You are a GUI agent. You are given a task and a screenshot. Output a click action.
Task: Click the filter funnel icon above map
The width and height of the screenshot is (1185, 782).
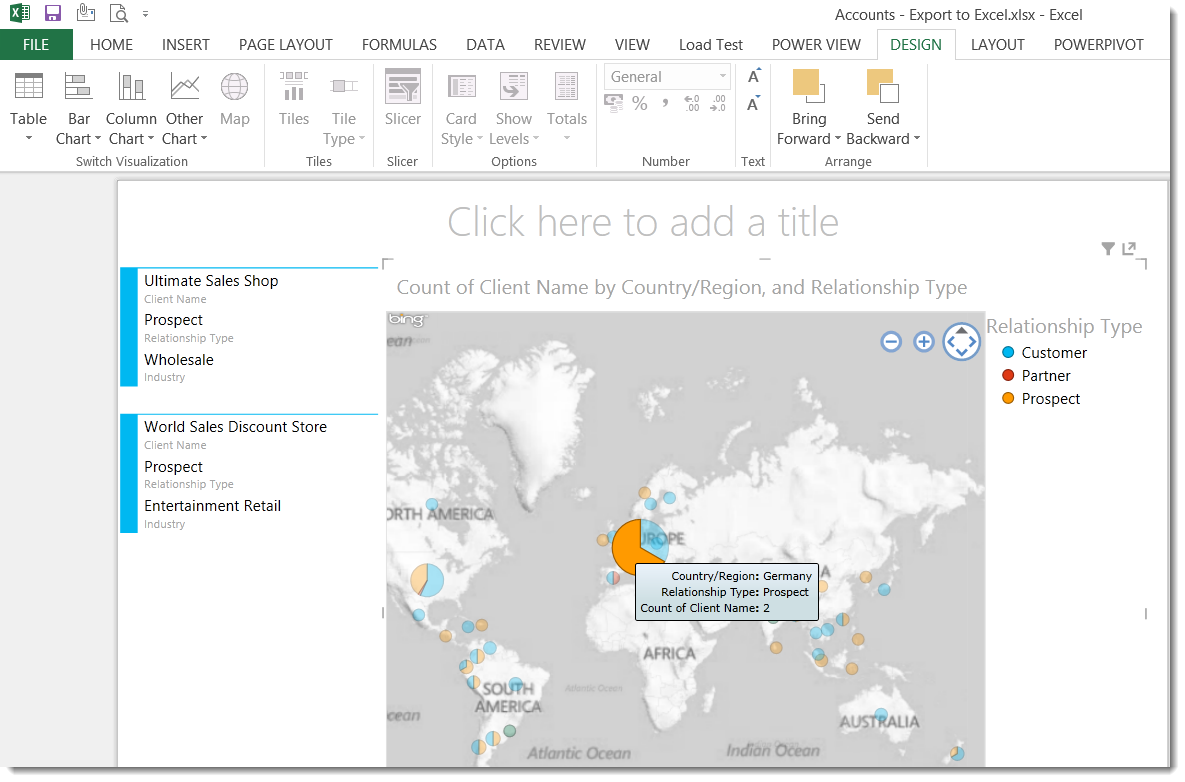pyautogui.click(x=1108, y=249)
